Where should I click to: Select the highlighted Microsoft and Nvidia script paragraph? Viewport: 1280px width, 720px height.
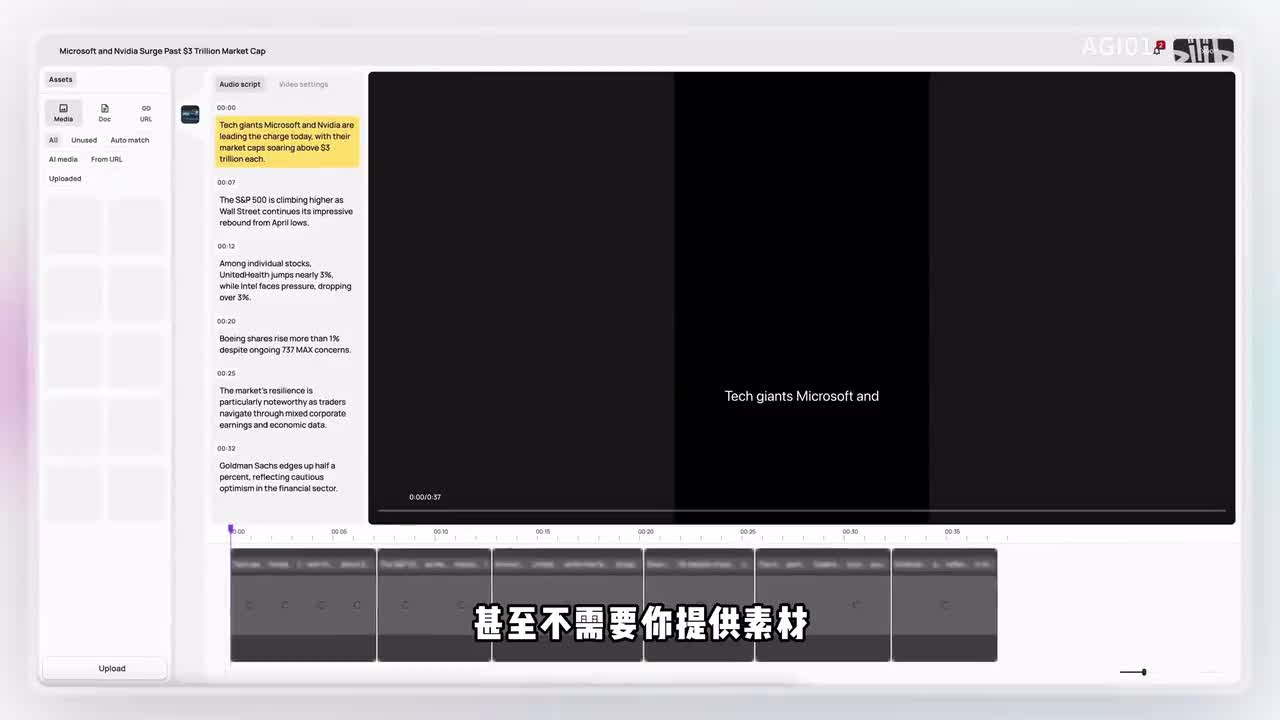[x=287, y=142]
